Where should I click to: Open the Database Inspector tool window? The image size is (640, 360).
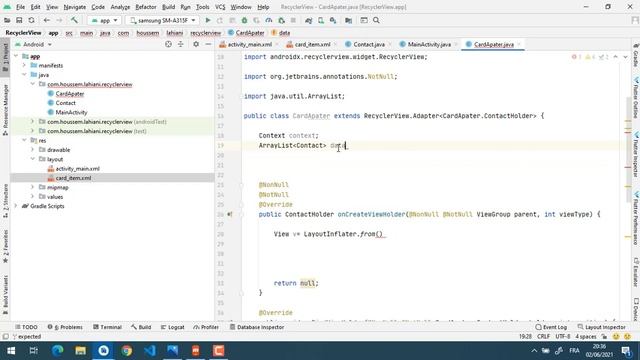257,327
